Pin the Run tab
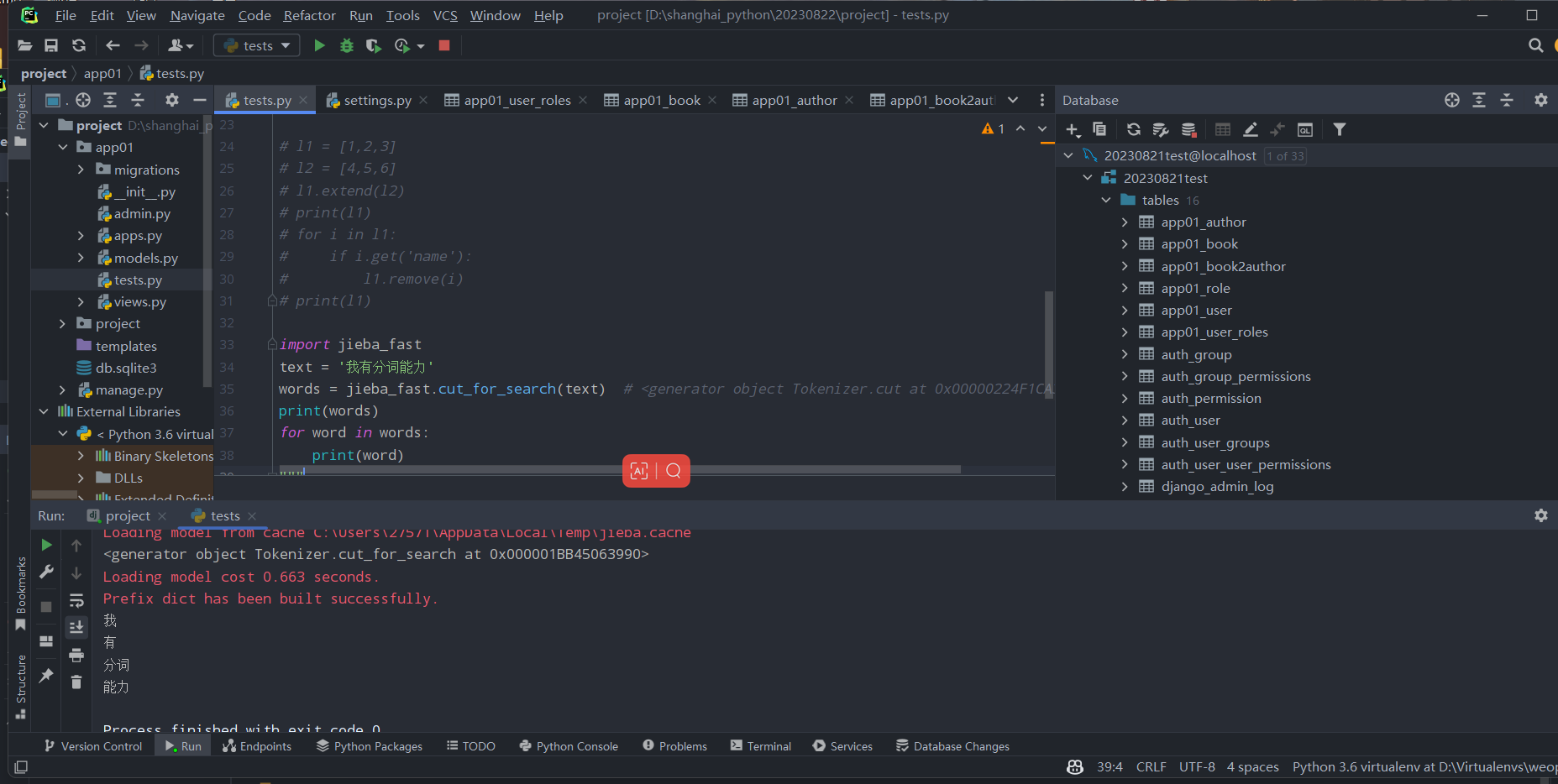Screen dimensions: 1558x784 point(46,675)
